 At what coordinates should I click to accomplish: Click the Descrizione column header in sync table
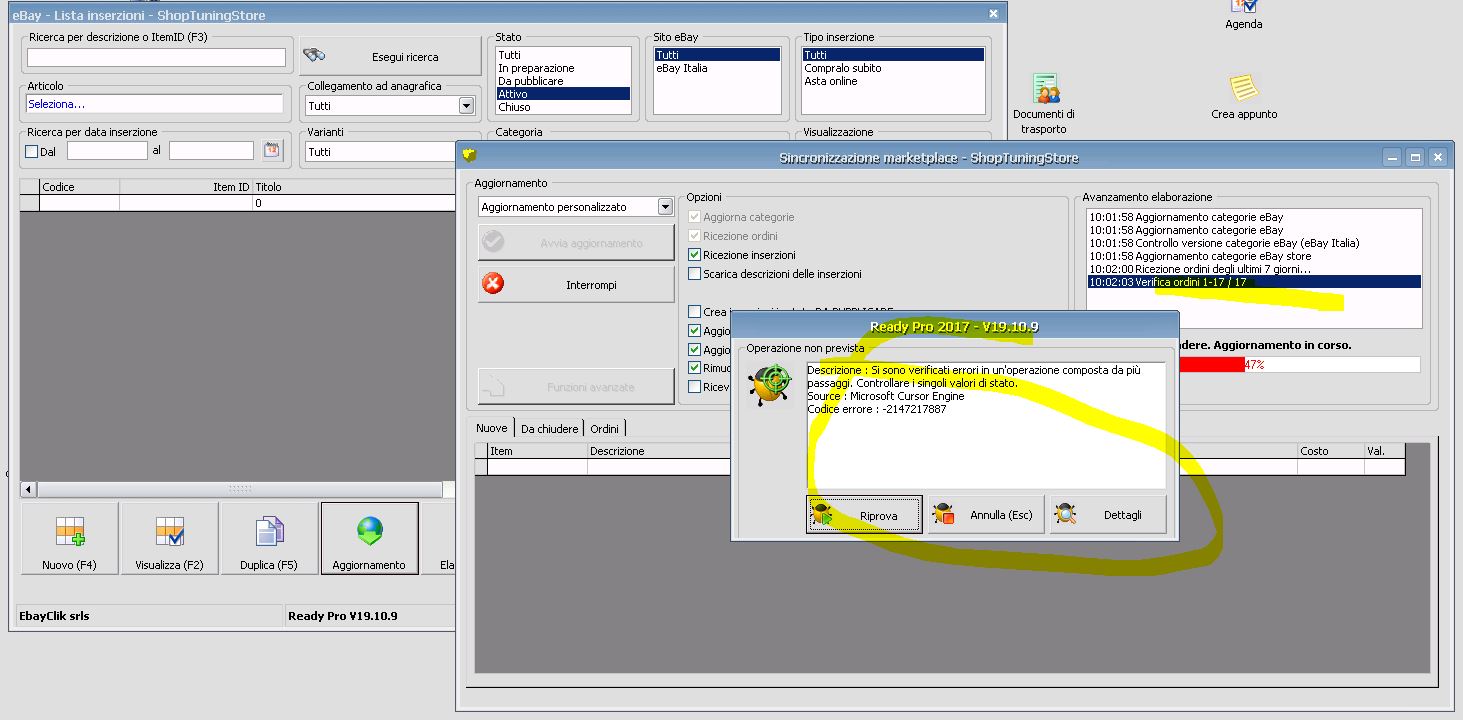[660, 451]
